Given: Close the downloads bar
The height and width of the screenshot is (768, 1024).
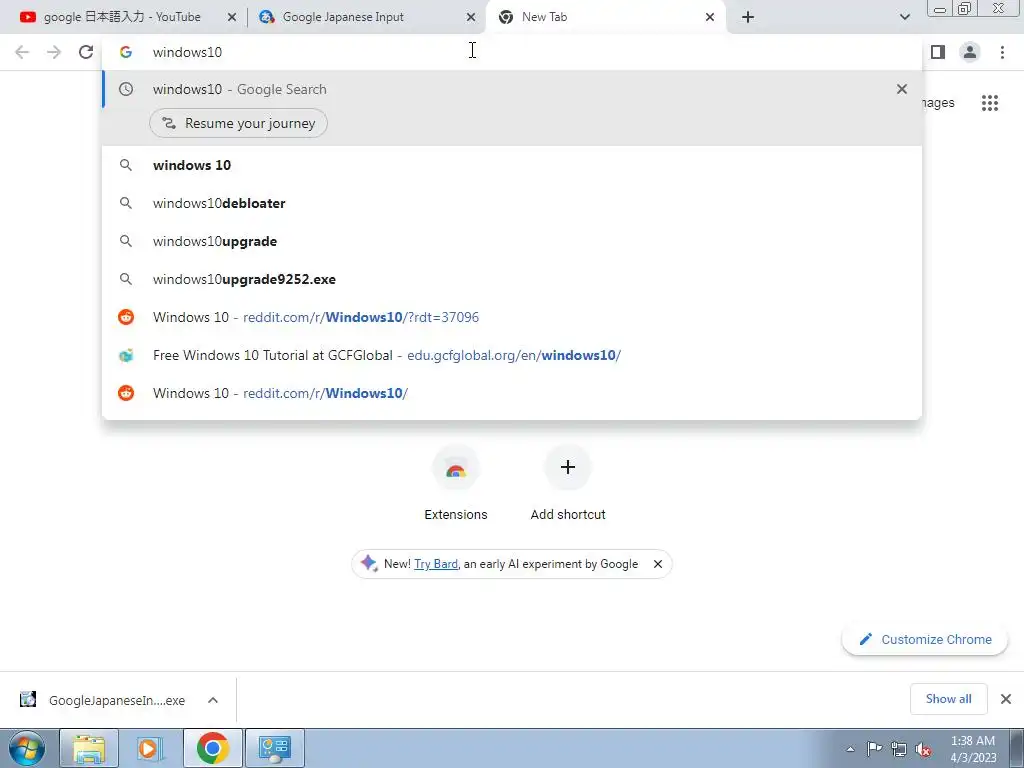Looking at the screenshot, I should tap(1006, 699).
